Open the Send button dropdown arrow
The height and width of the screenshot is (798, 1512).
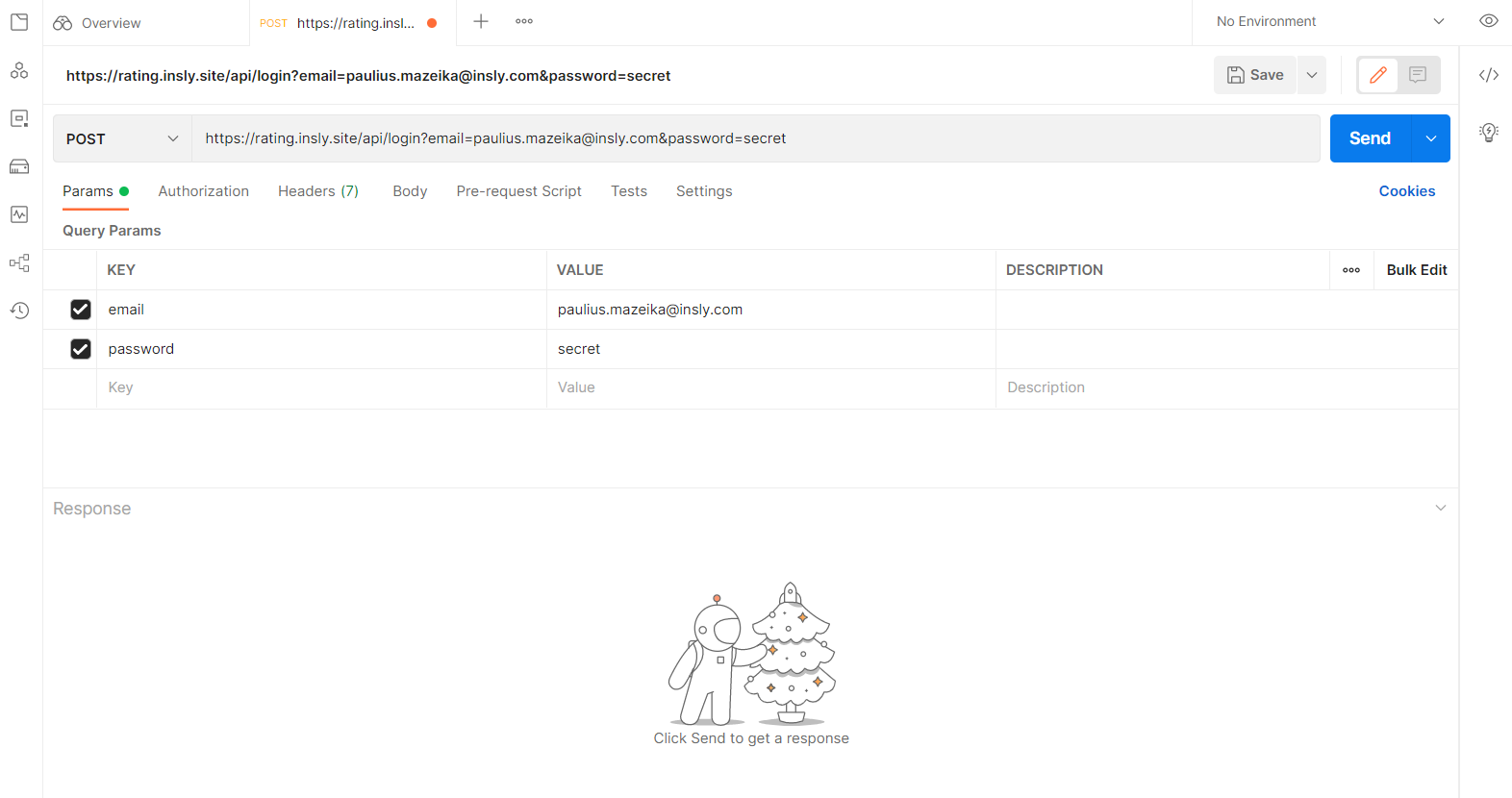pyautogui.click(x=1430, y=138)
